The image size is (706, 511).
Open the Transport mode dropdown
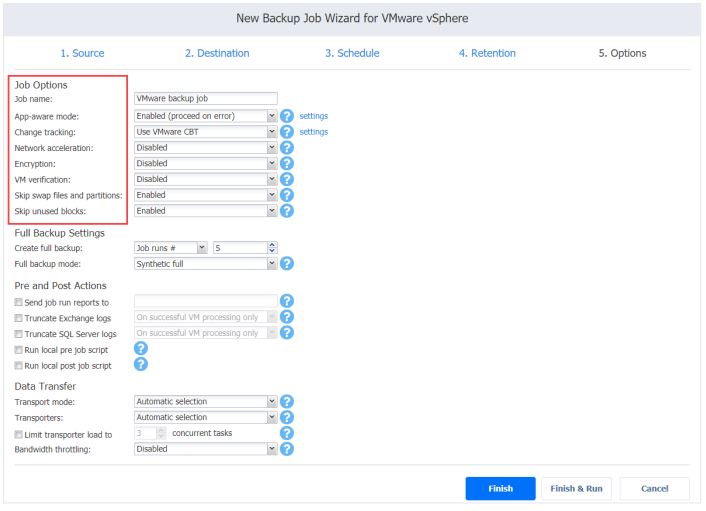pos(205,402)
